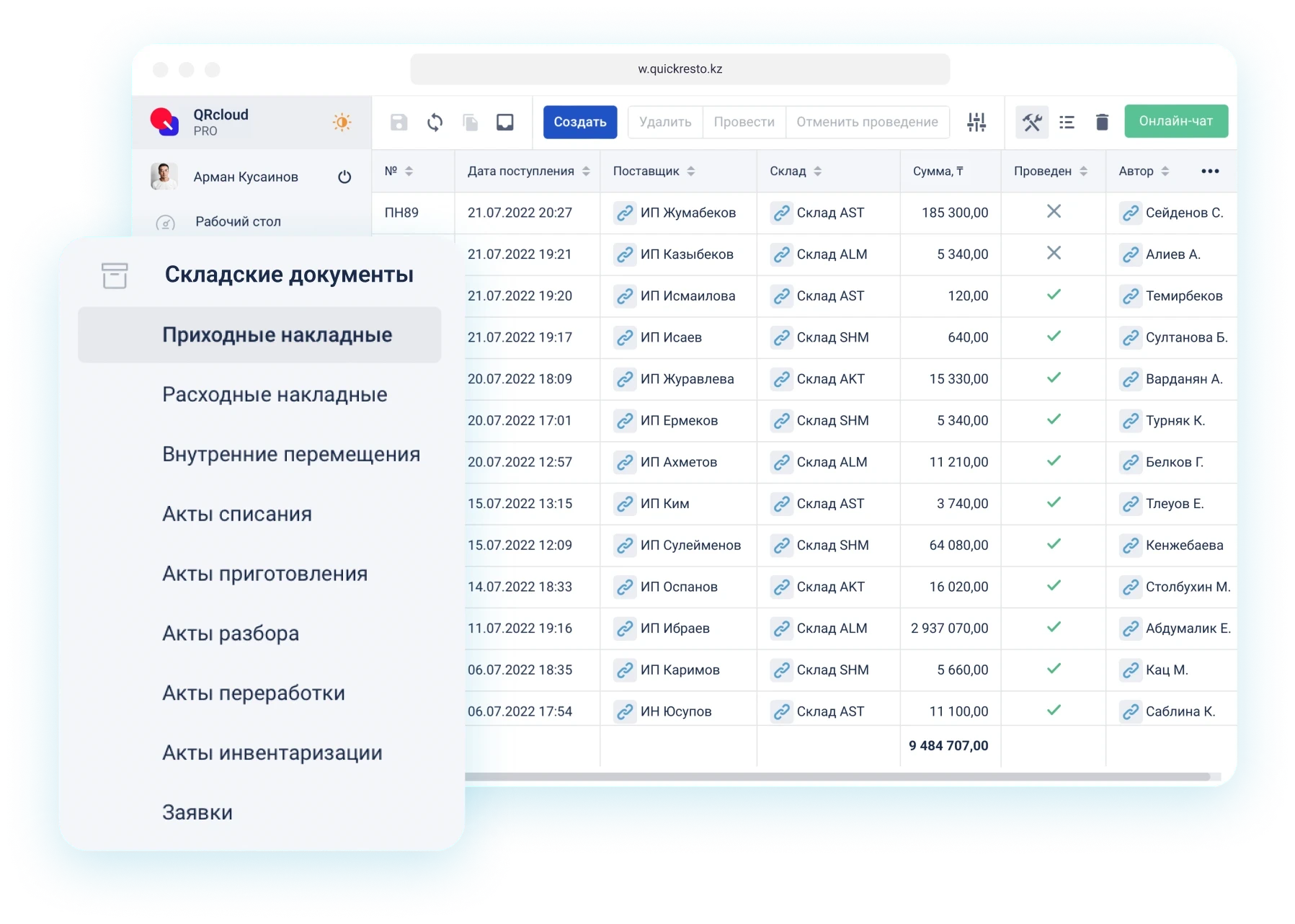1295x924 pixels.
Task: Open the filter sliders icon
Action: click(976, 123)
